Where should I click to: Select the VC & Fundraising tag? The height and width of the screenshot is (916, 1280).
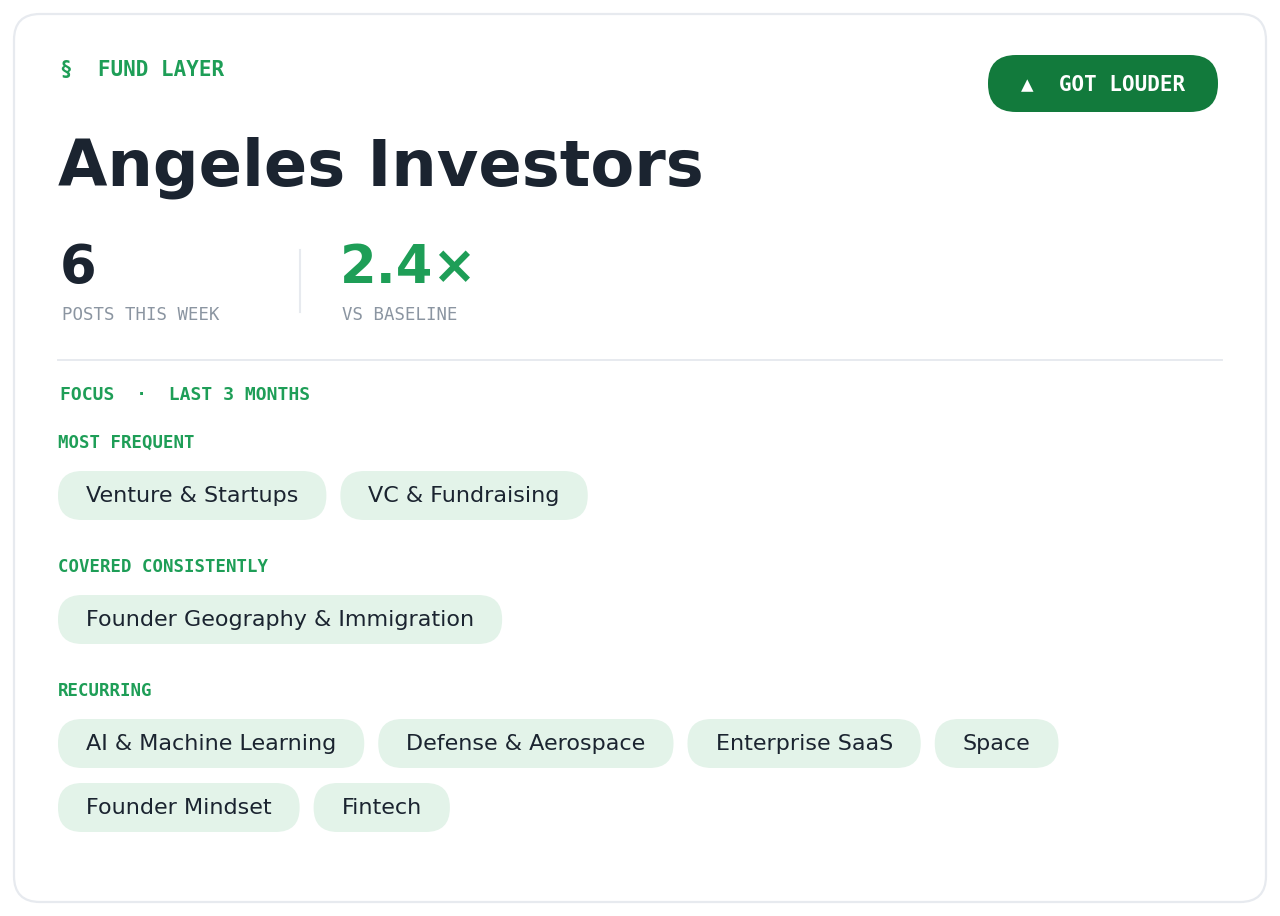coord(463,496)
